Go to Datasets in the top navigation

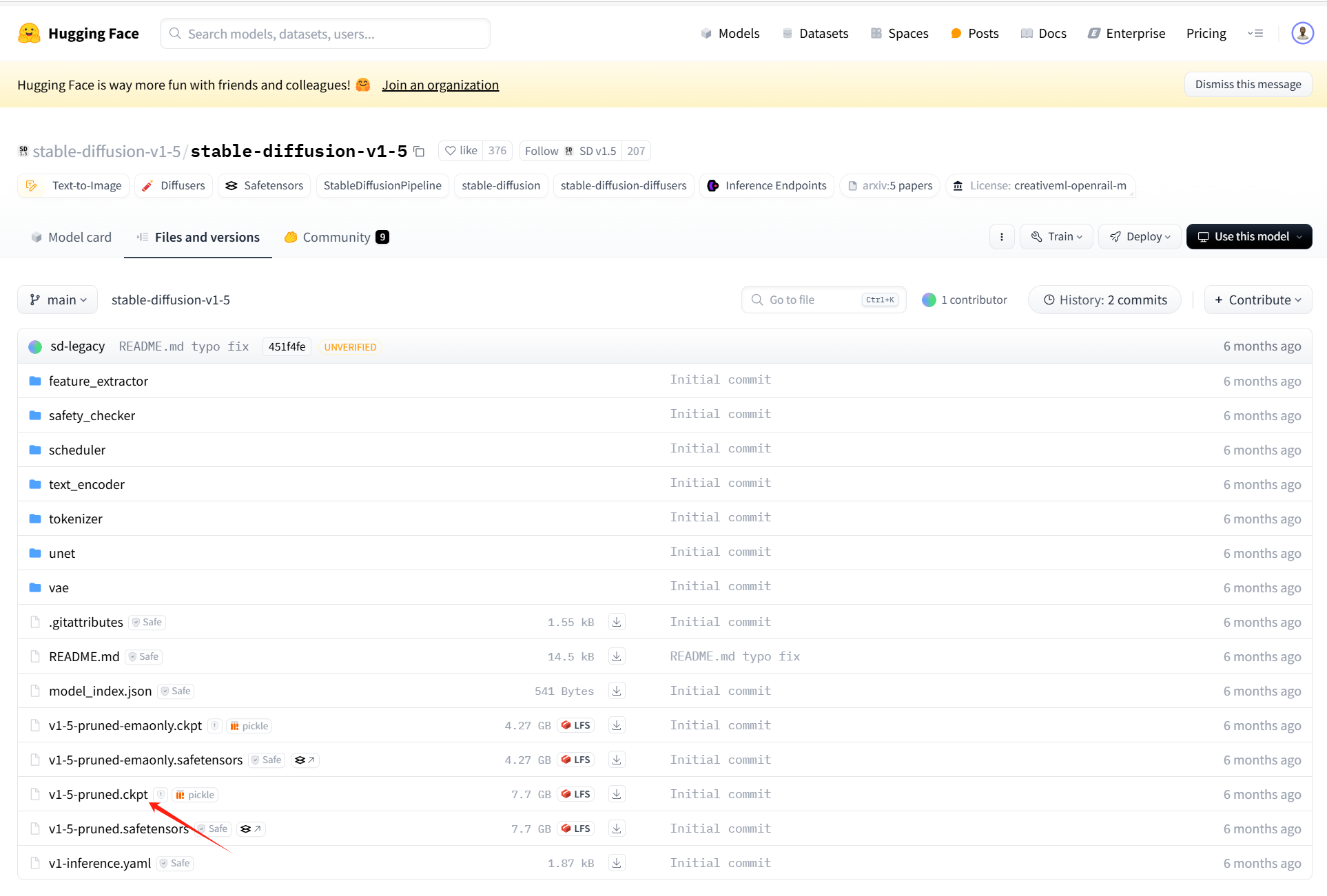pos(815,33)
